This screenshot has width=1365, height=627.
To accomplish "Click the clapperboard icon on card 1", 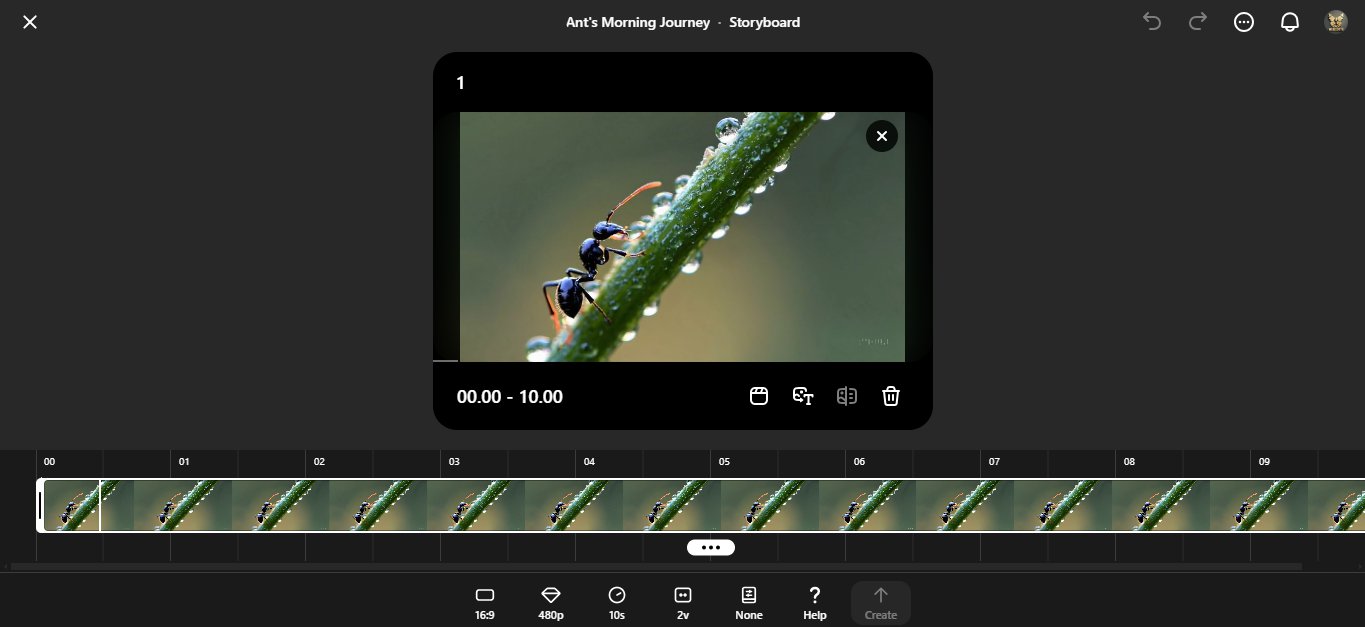I will pyautogui.click(x=759, y=396).
